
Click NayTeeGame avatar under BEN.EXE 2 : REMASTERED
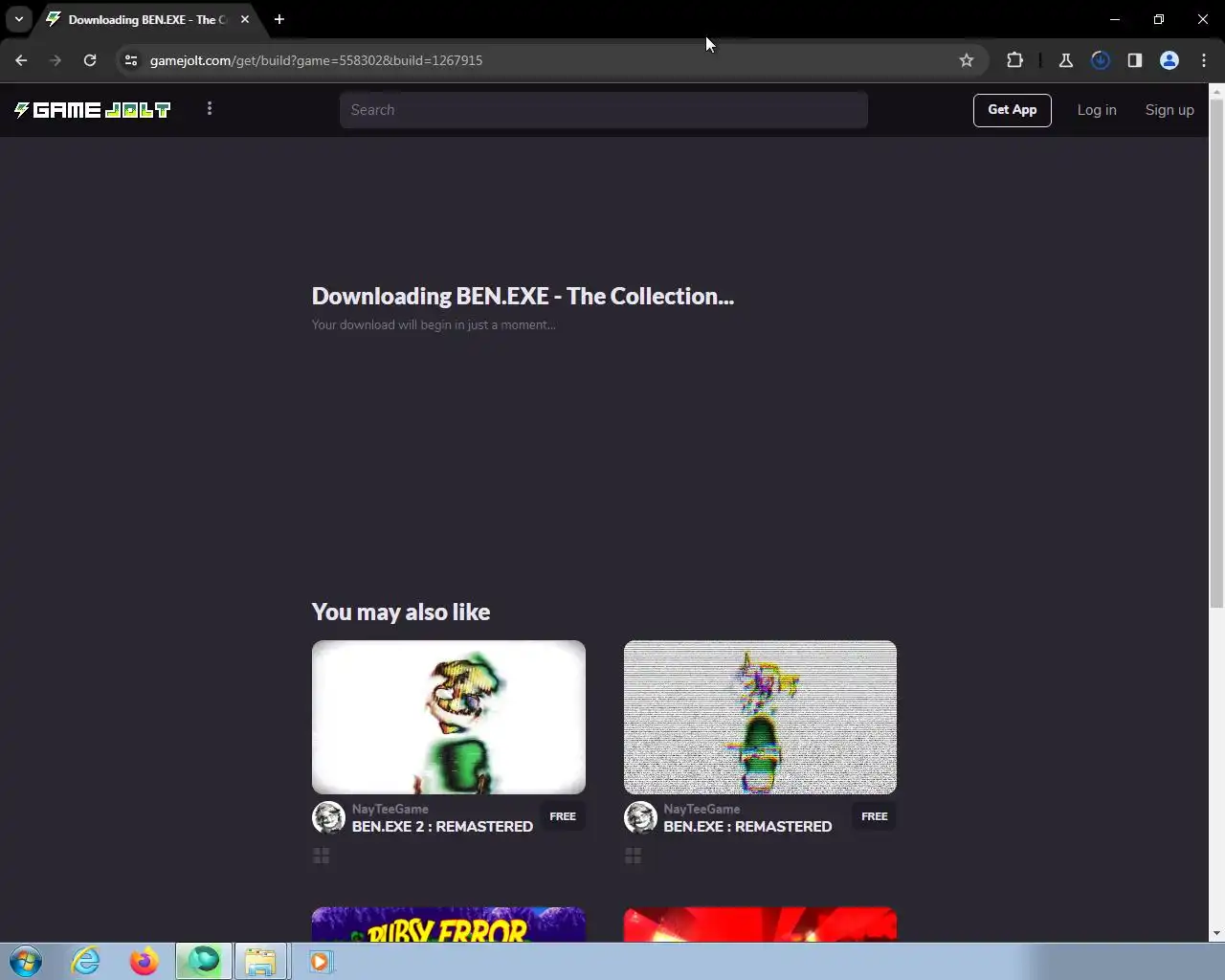(328, 817)
